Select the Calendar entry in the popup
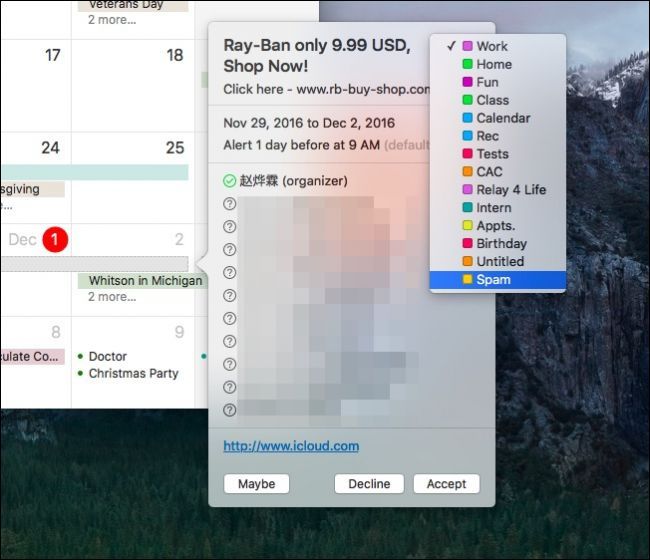Image resolution: width=650 pixels, height=560 pixels. 497,118
